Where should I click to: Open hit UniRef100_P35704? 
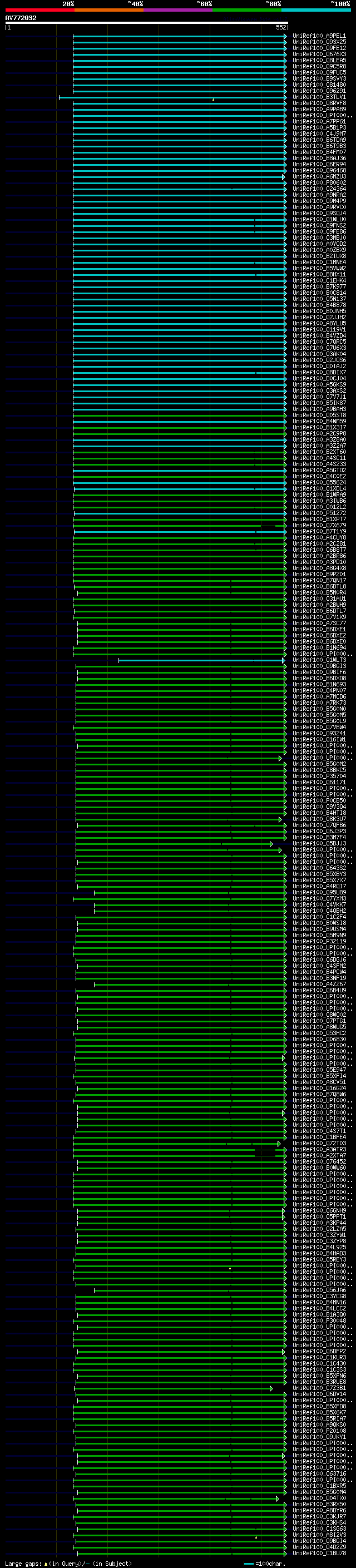point(319,776)
